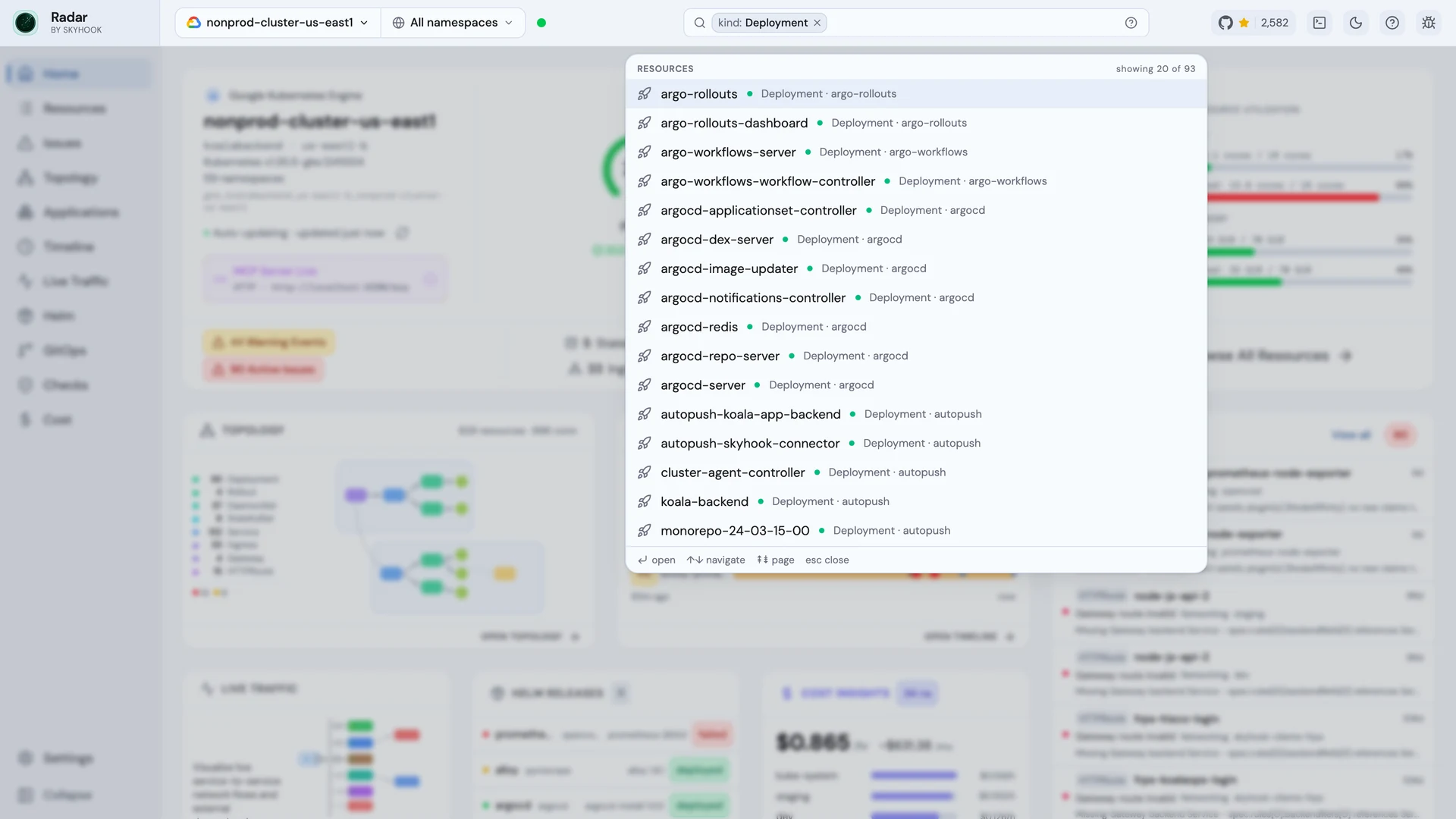
Task: Choose argo-workflows-workflow-controller result
Action: [x=916, y=181]
